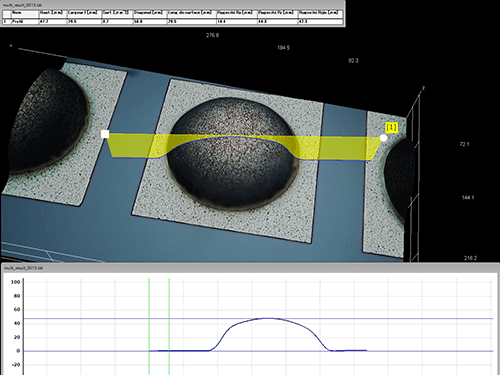Viewport: 500px width, 375px height.
Task: Click the 144.1 axis label in 3D view
Action: (x=468, y=197)
